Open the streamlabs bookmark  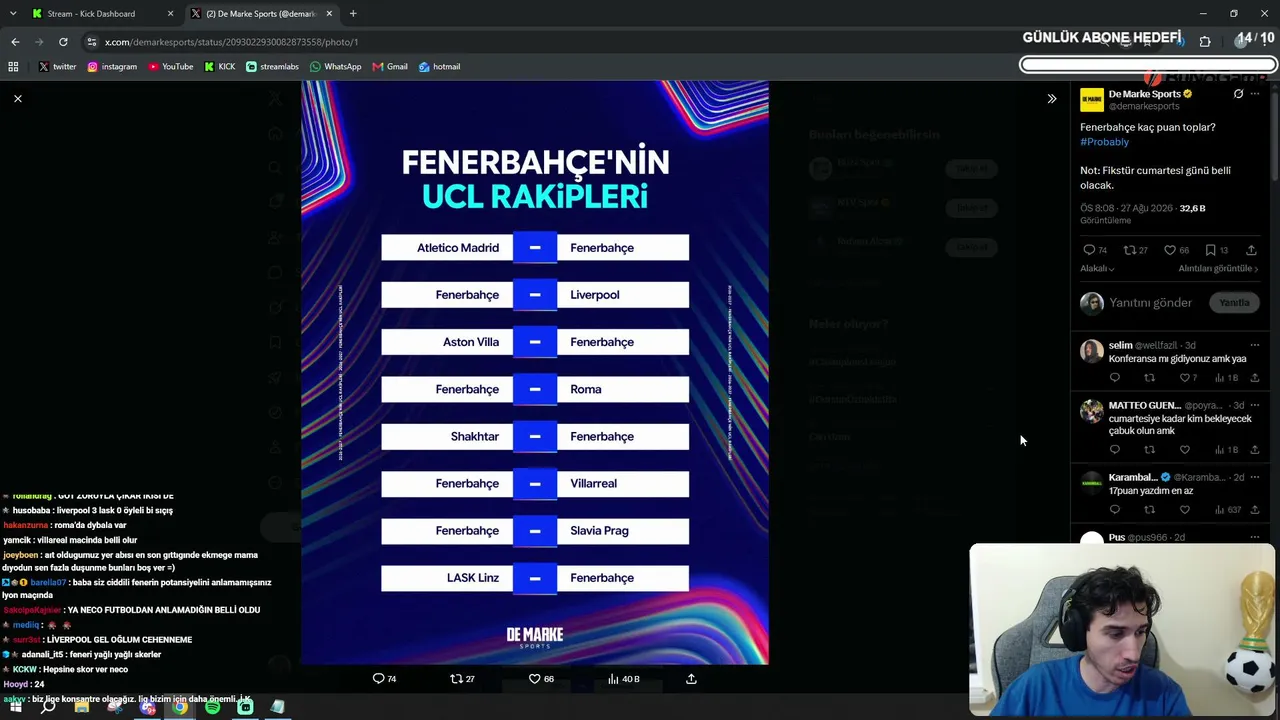point(272,67)
